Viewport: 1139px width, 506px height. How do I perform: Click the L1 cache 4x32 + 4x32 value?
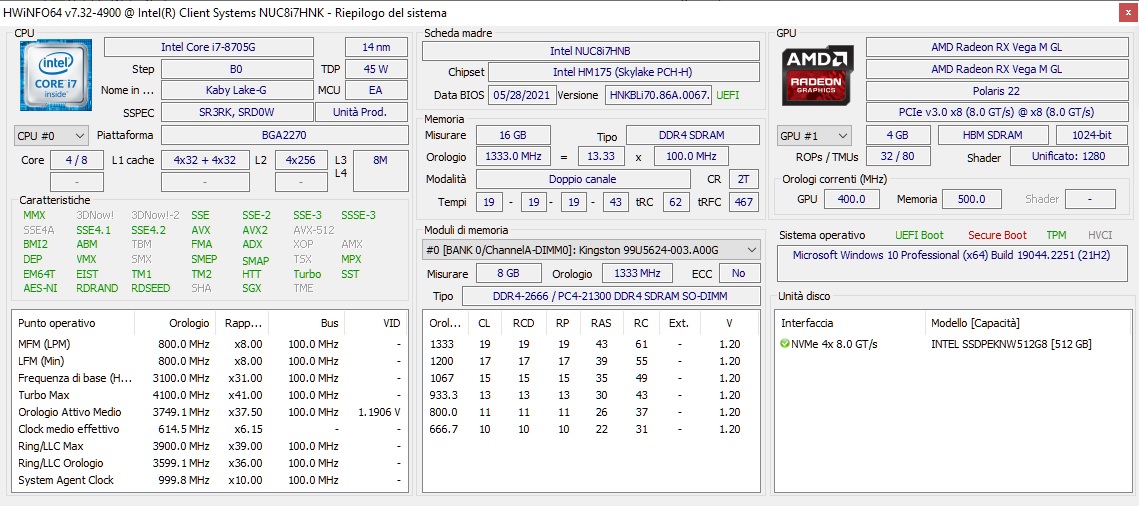click(205, 160)
